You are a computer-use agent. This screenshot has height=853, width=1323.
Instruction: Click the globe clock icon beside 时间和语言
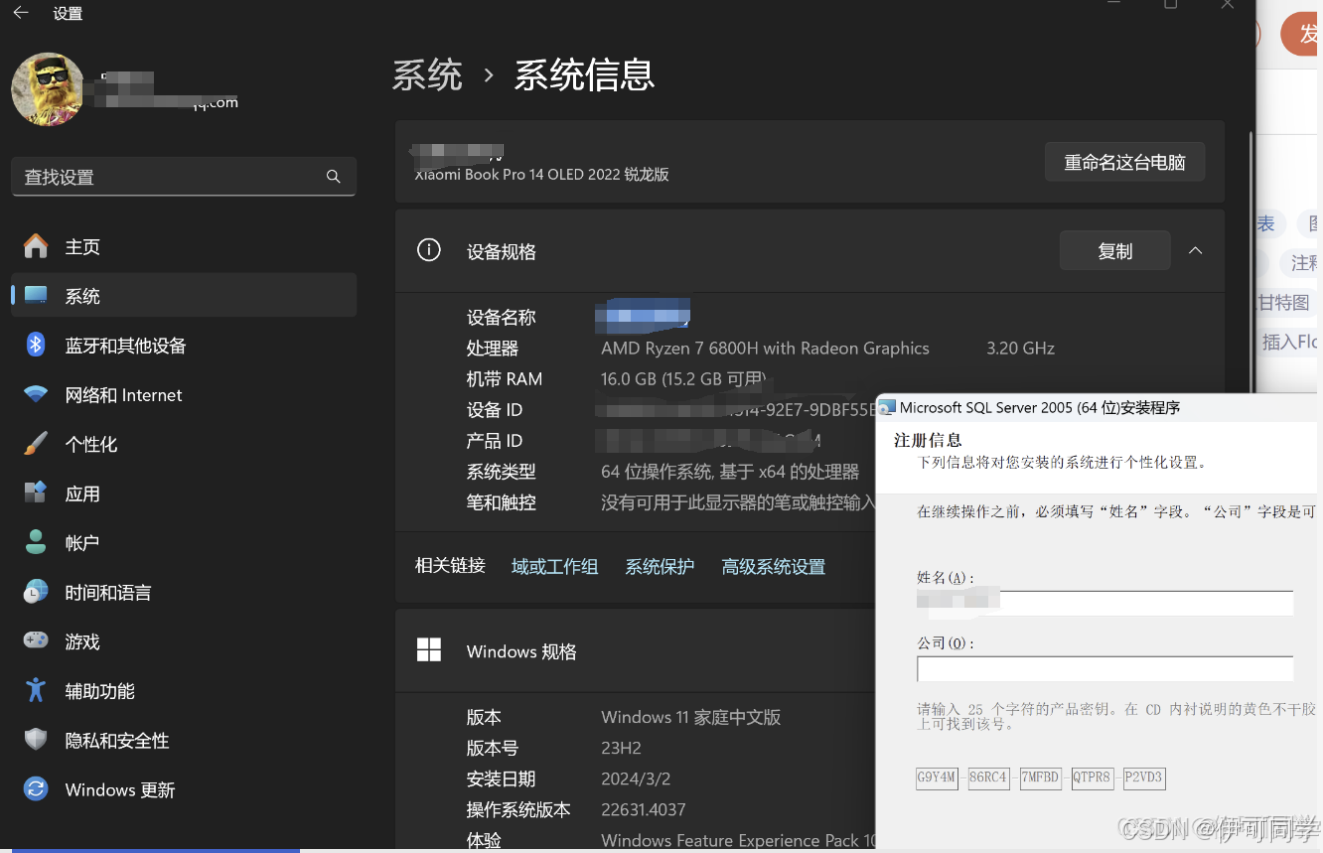point(36,592)
